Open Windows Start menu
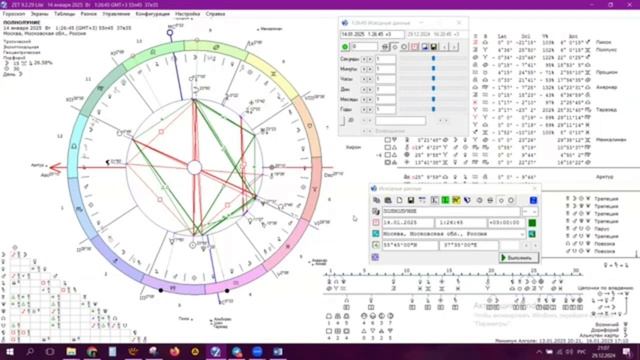Screen dimensions: 640x360 tap(10, 351)
